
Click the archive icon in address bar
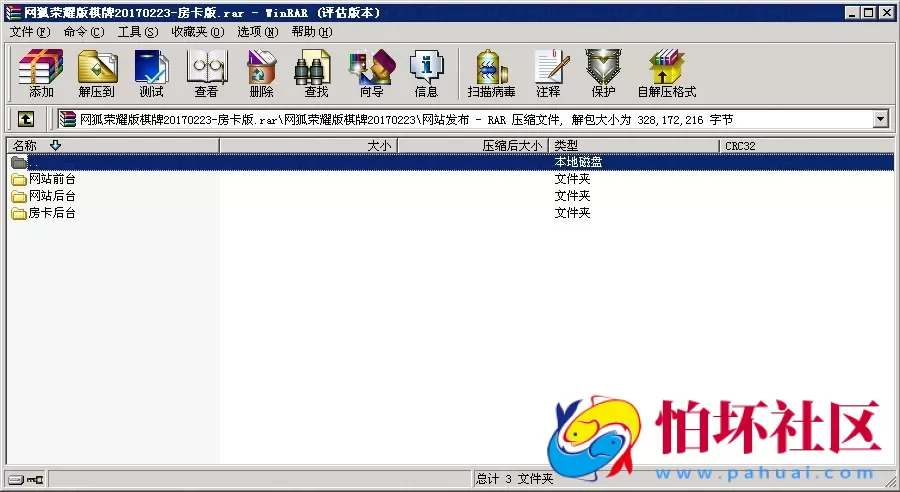pyautogui.click(x=68, y=119)
